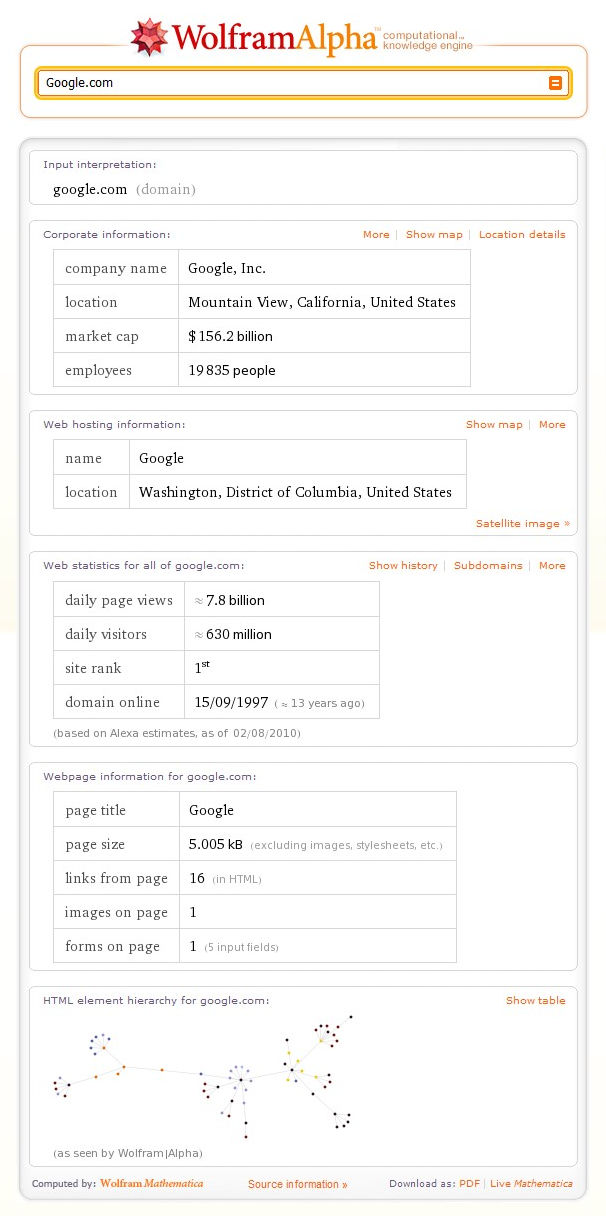Open Location details link
606x1216 pixels.
[x=522, y=235]
